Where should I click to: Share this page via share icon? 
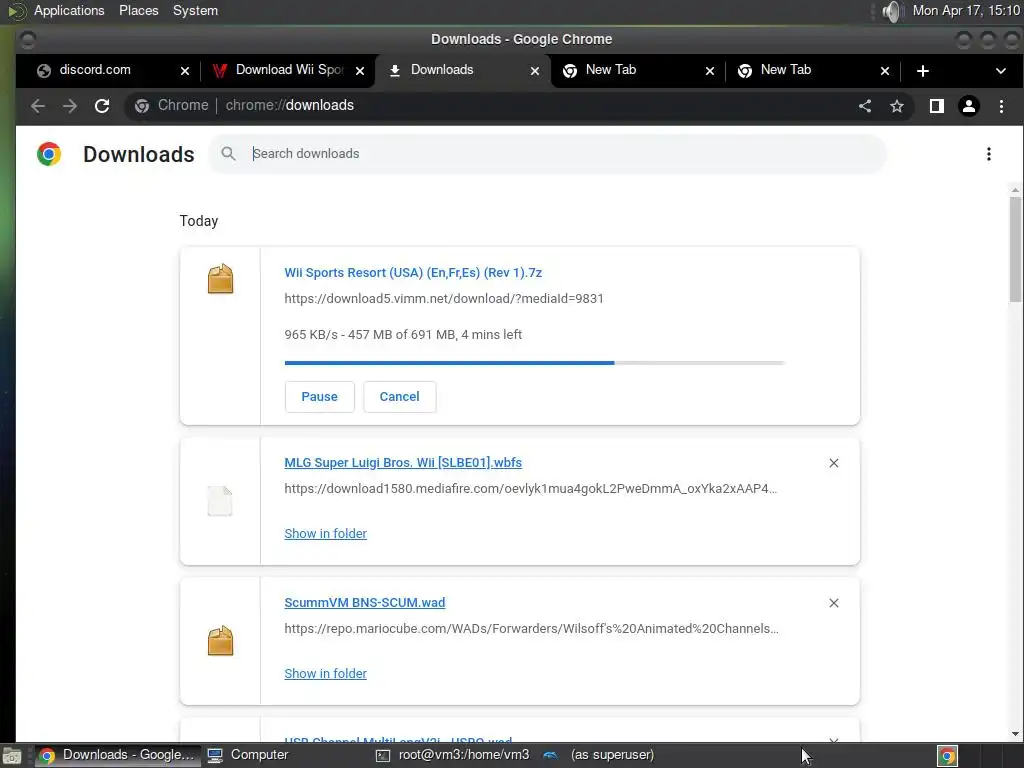[x=865, y=106]
